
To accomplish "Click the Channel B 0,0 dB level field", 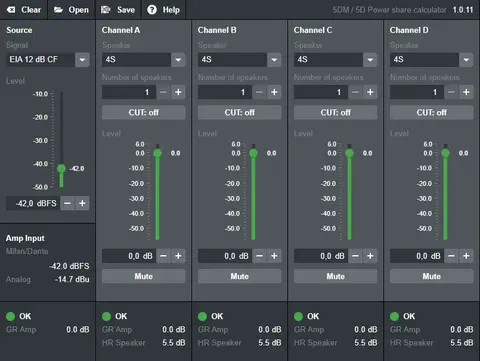I will [x=225, y=256].
